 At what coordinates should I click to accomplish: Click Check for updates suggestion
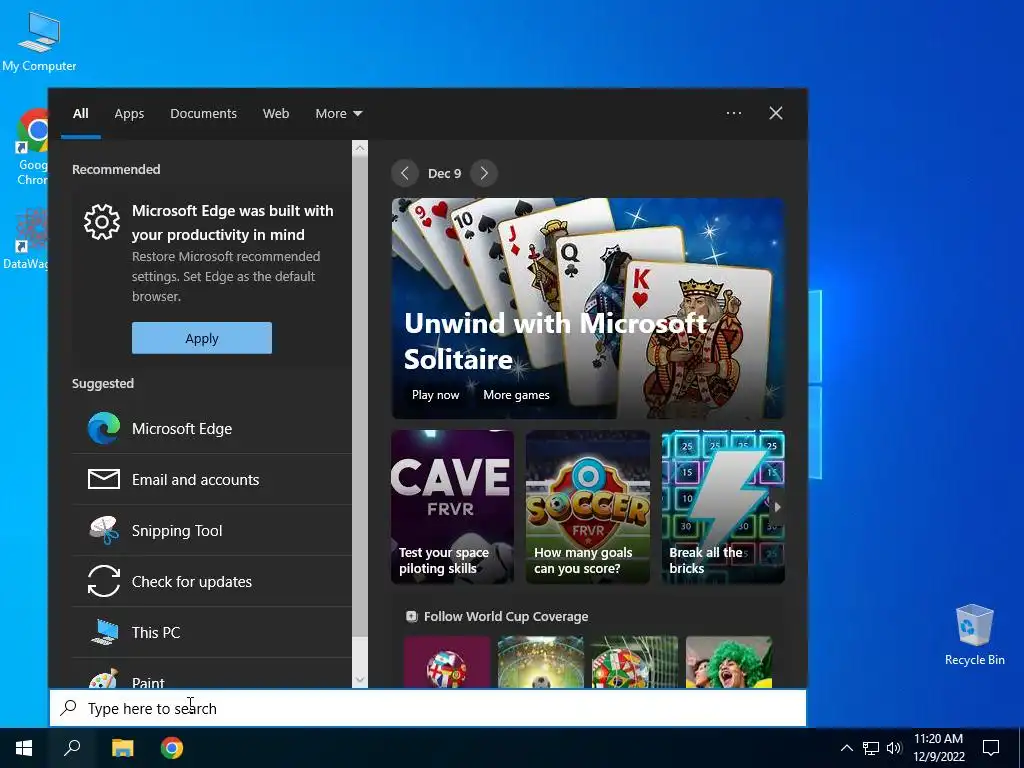tap(212, 581)
